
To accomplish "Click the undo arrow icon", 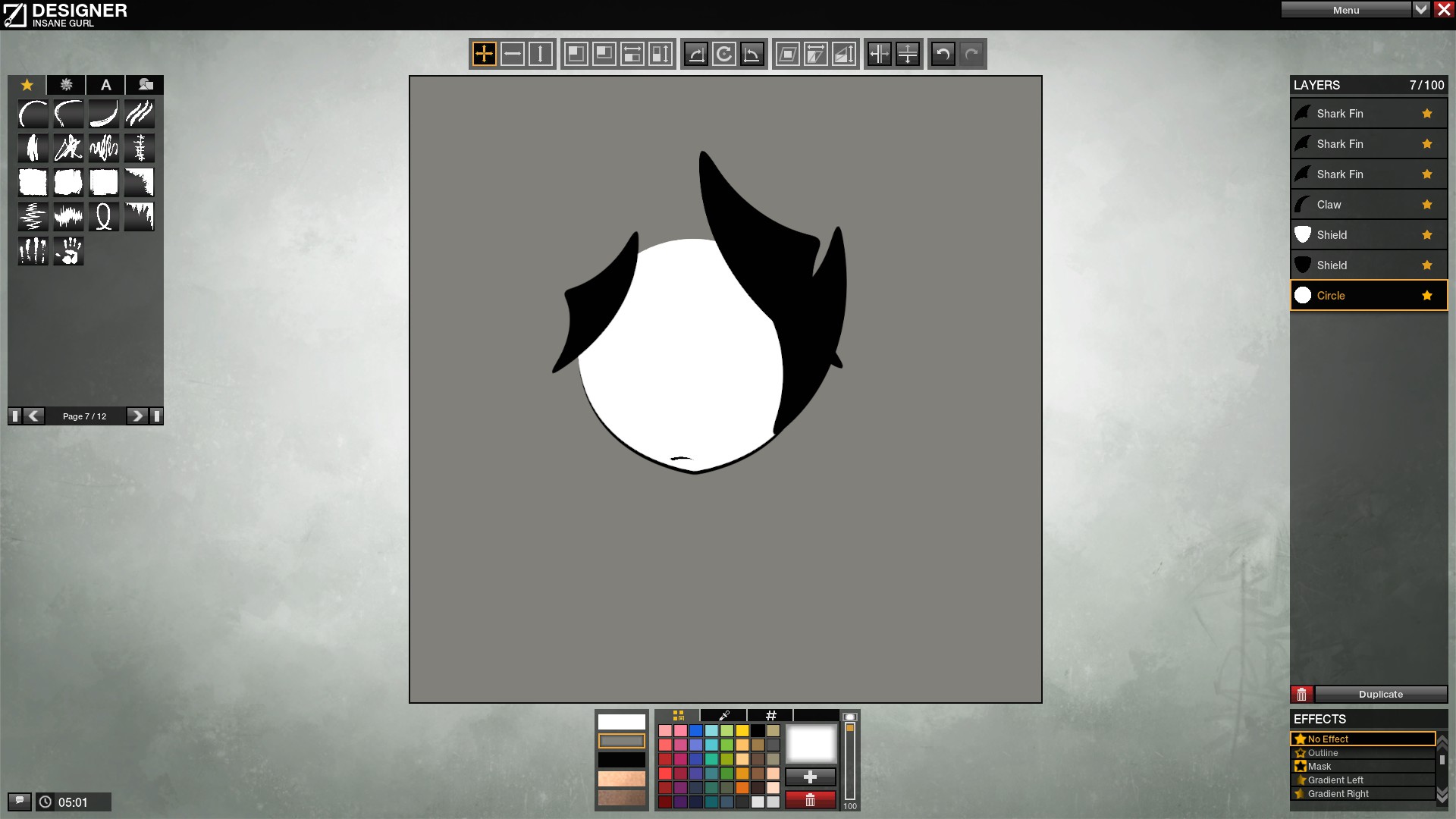I will point(943,54).
